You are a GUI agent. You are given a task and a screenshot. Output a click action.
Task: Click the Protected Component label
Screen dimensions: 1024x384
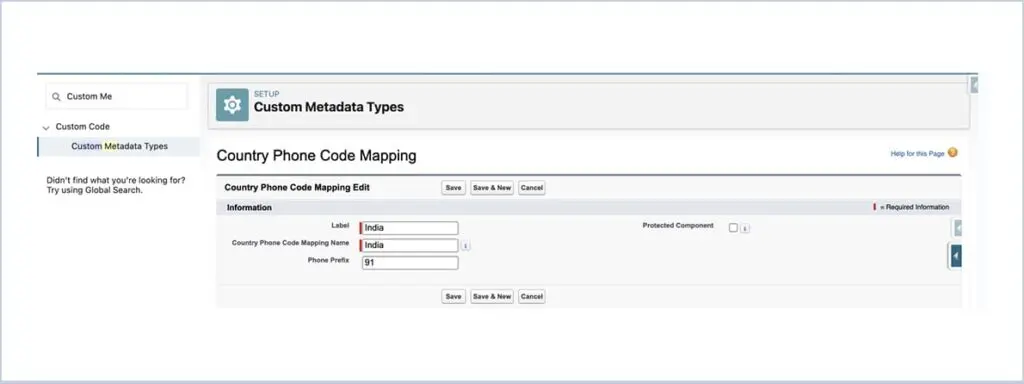click(678, 225)
